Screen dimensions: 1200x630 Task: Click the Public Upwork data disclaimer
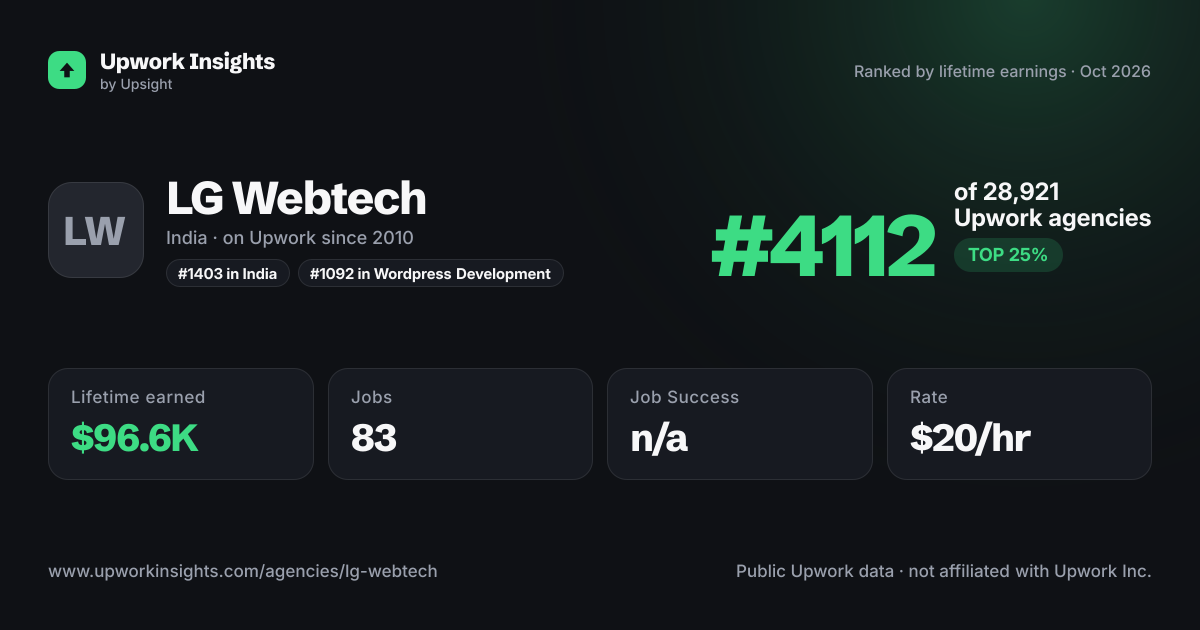(x=944, y=571)
